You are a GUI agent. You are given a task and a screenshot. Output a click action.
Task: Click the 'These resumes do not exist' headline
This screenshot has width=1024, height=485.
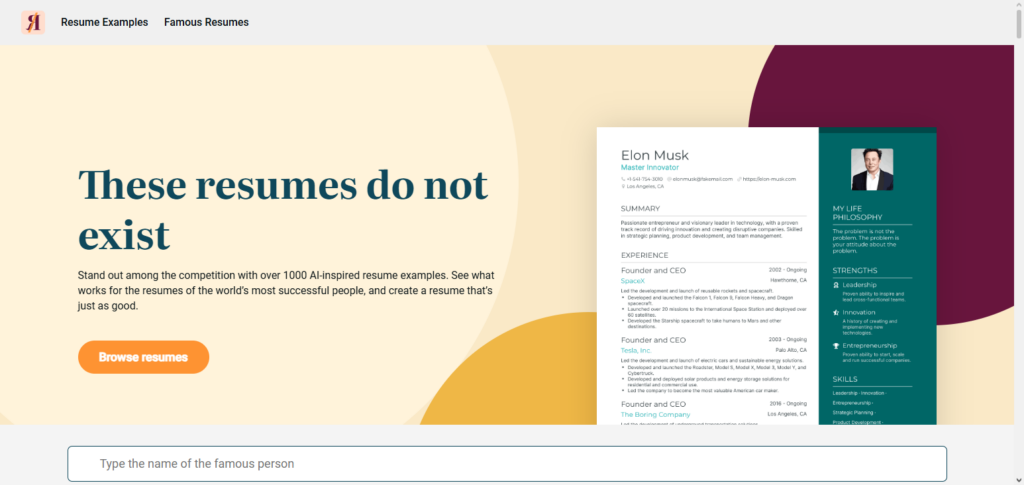[x=283, y=210]
